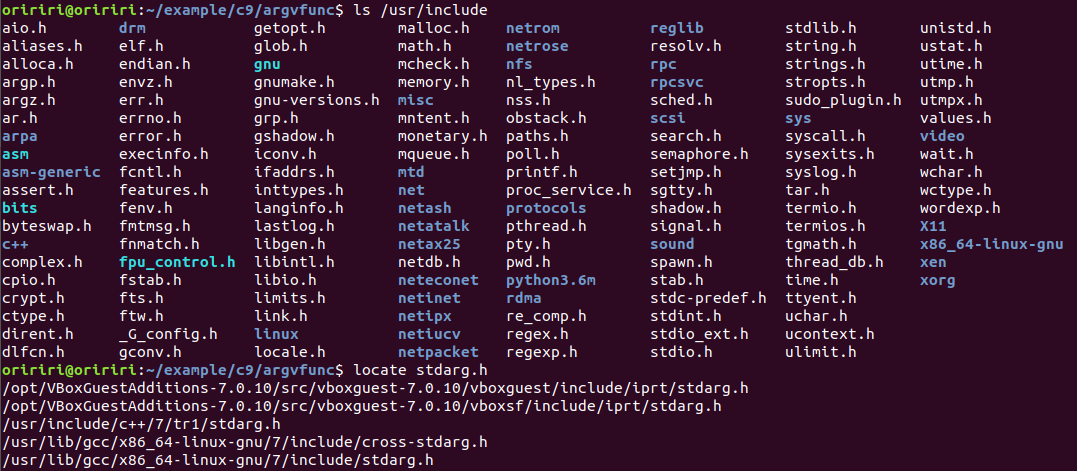Click the x86_64-linux-gnu directory entry
1077x471 pixels.
(991, 244)
